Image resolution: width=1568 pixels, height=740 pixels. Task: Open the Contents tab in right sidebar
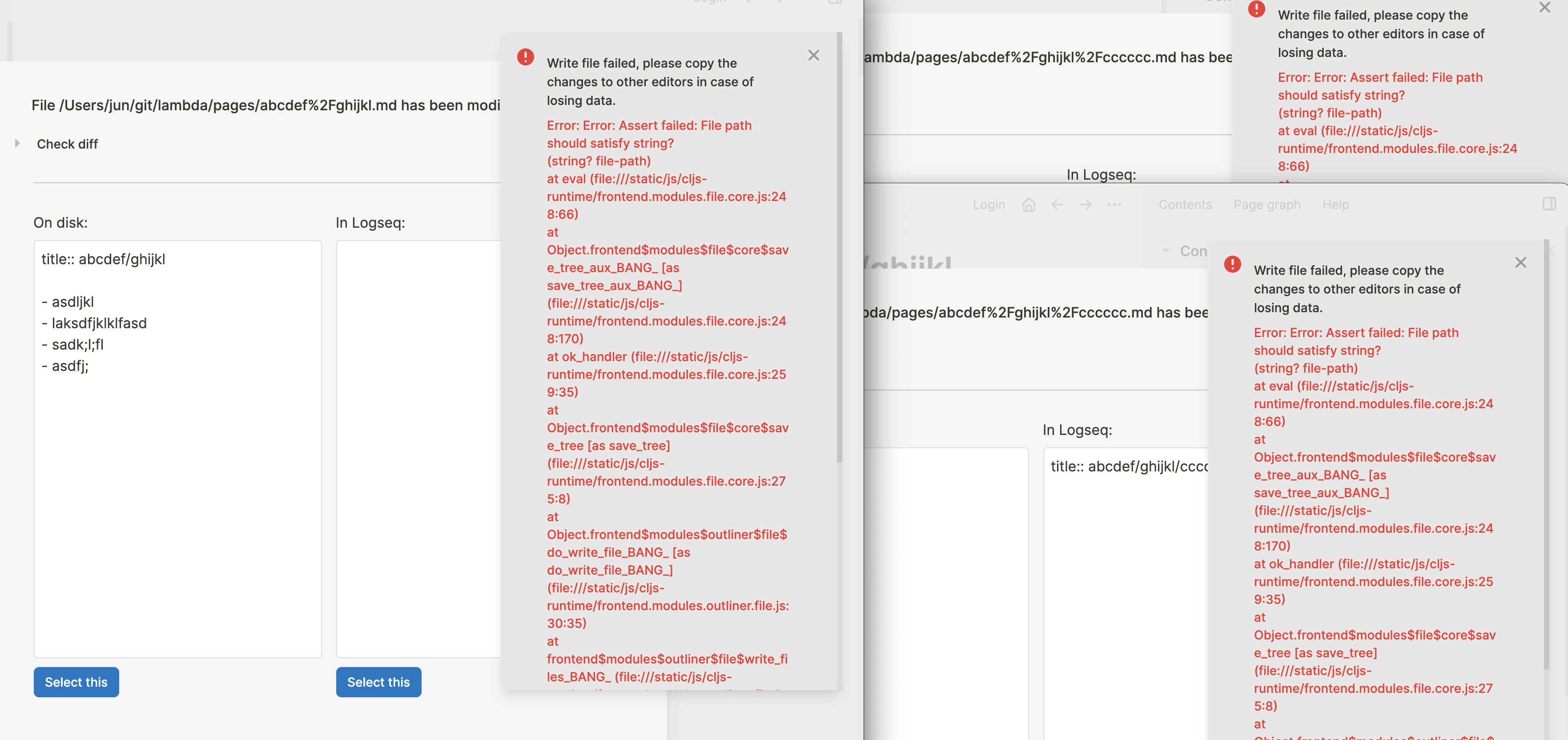(1185, 205)
